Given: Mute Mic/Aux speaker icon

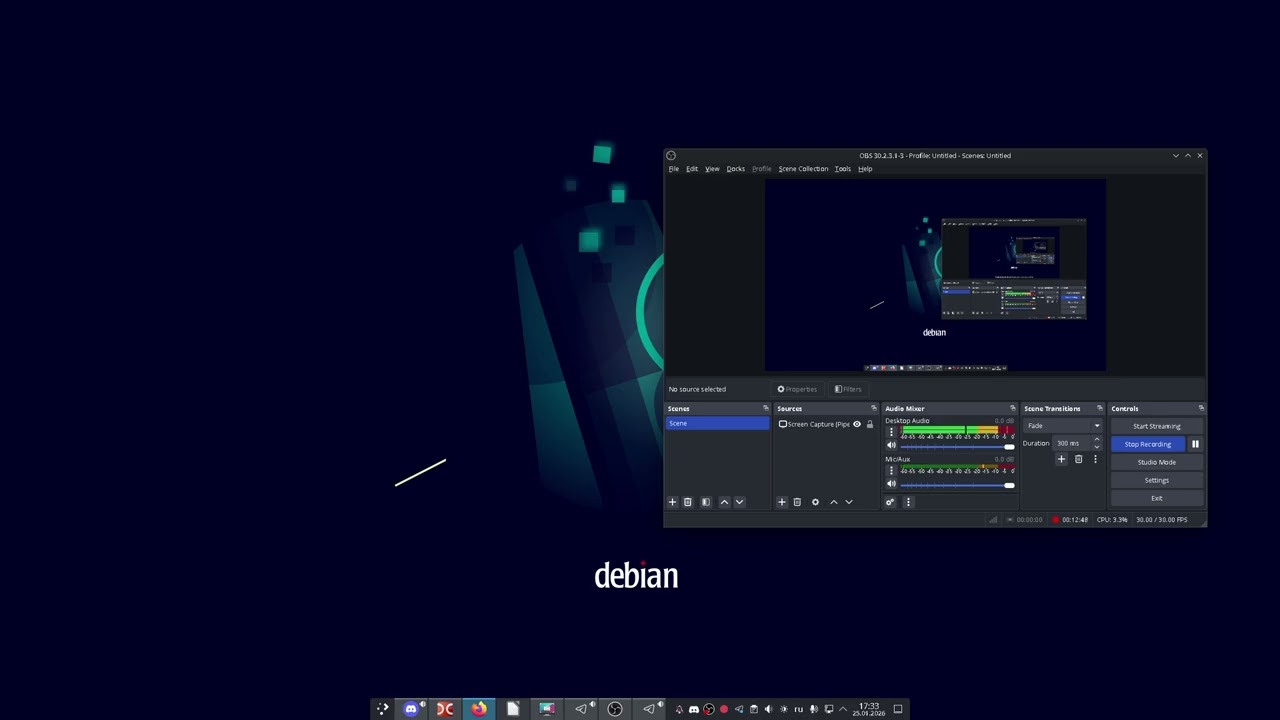Looking at the screenshot, I should coord(891,484).
